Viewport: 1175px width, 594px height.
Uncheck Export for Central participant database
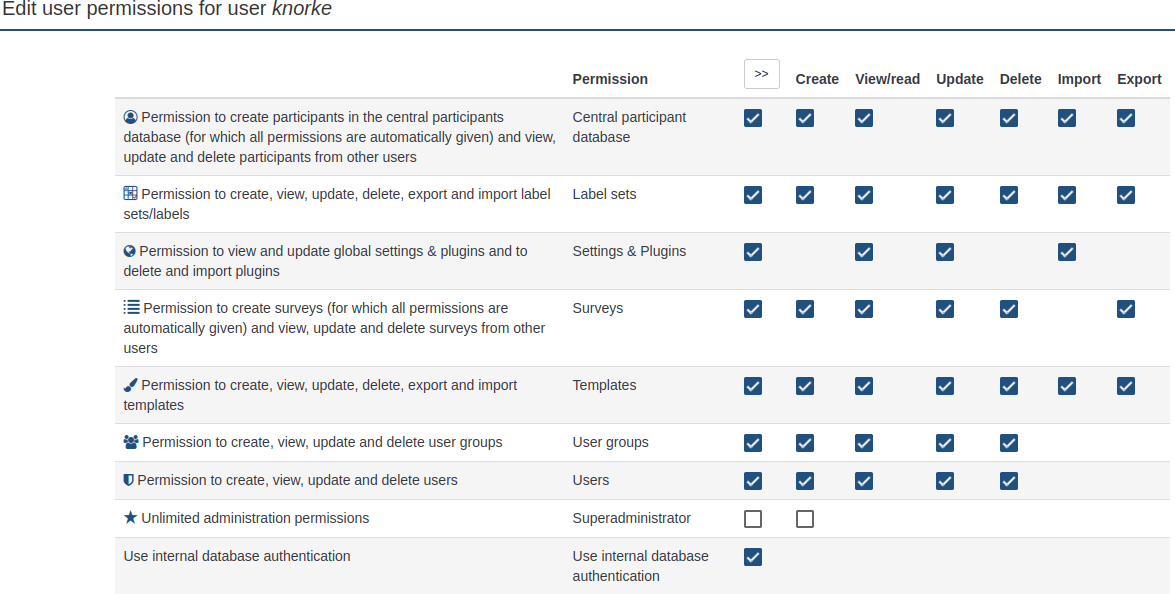[x=1126, y=118]
